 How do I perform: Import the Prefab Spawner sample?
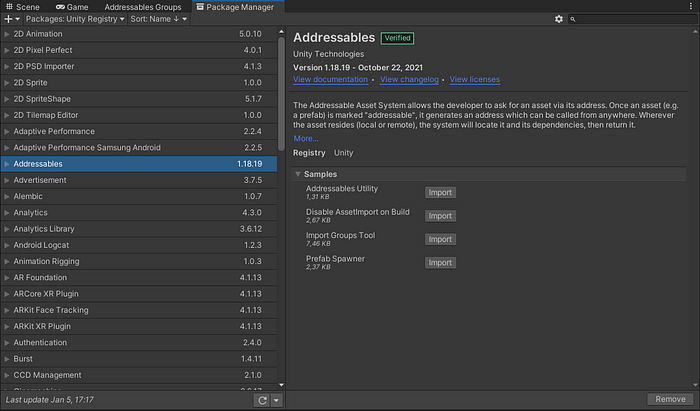pyautogui.click(x=440, y=262)
